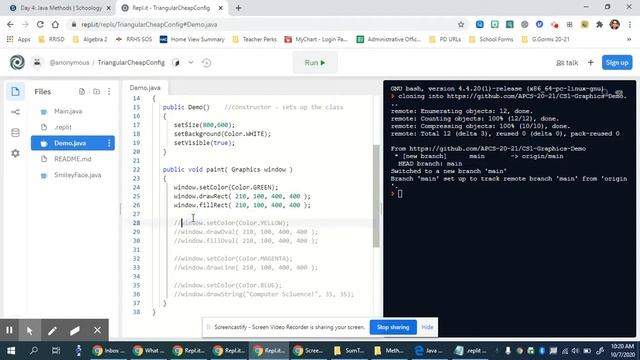Open School Forms bookmark folder
Viewport: 640px width, 360px height.
(x=491, y=39)
